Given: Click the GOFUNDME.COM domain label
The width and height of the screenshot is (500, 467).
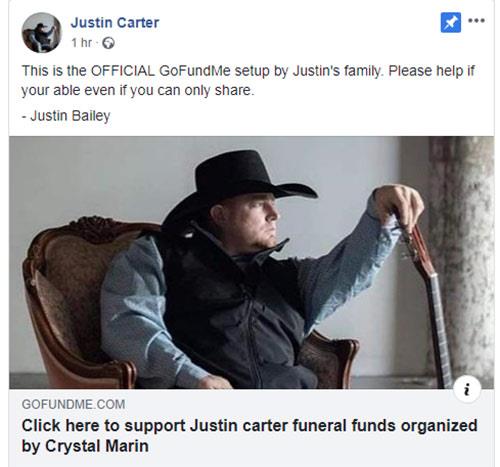Looking at the screenshot, I should coord(73,404).
